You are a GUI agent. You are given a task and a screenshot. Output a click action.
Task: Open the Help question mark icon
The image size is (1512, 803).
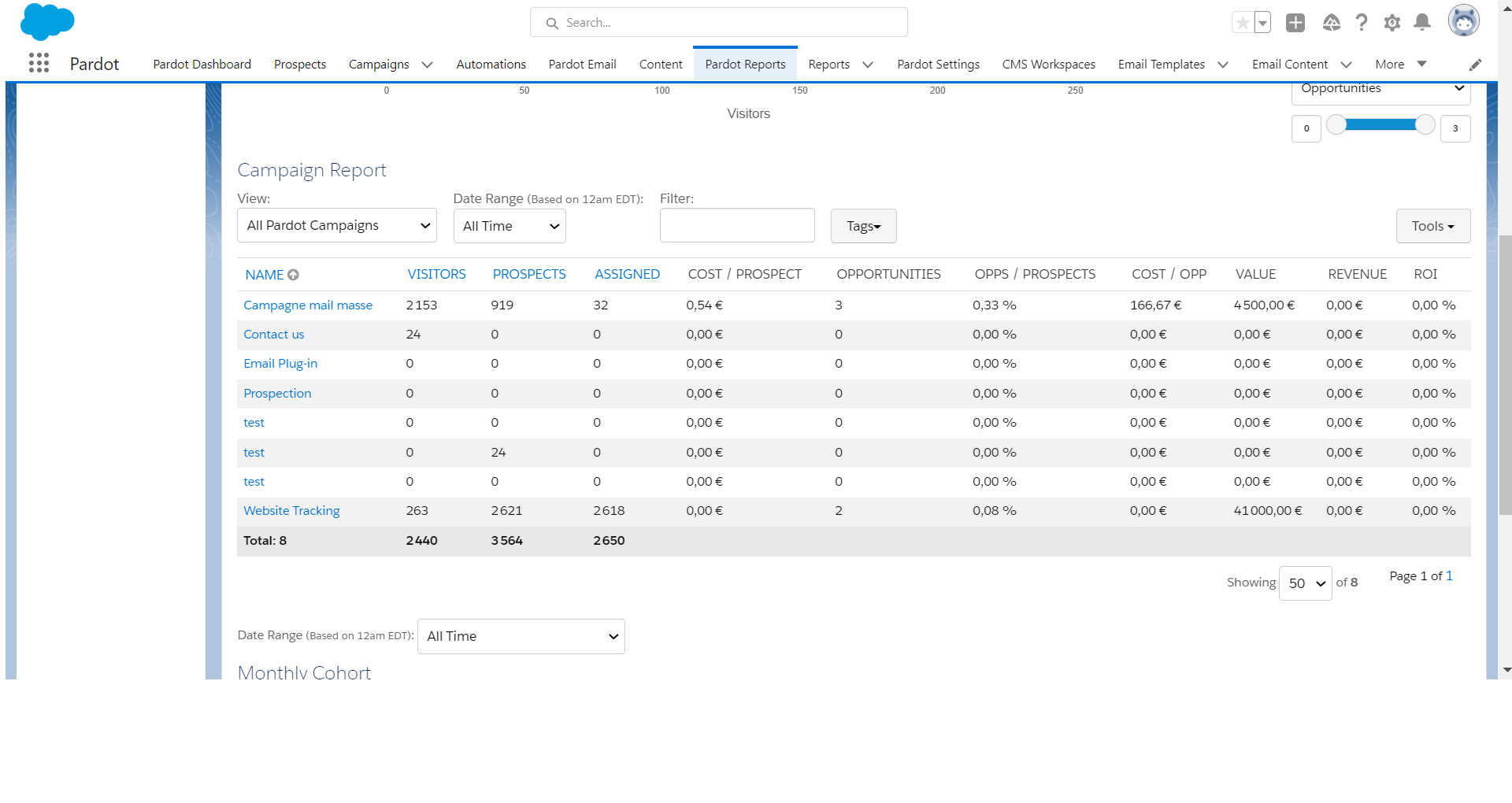pyautogui.click(x=1362, y=23)
